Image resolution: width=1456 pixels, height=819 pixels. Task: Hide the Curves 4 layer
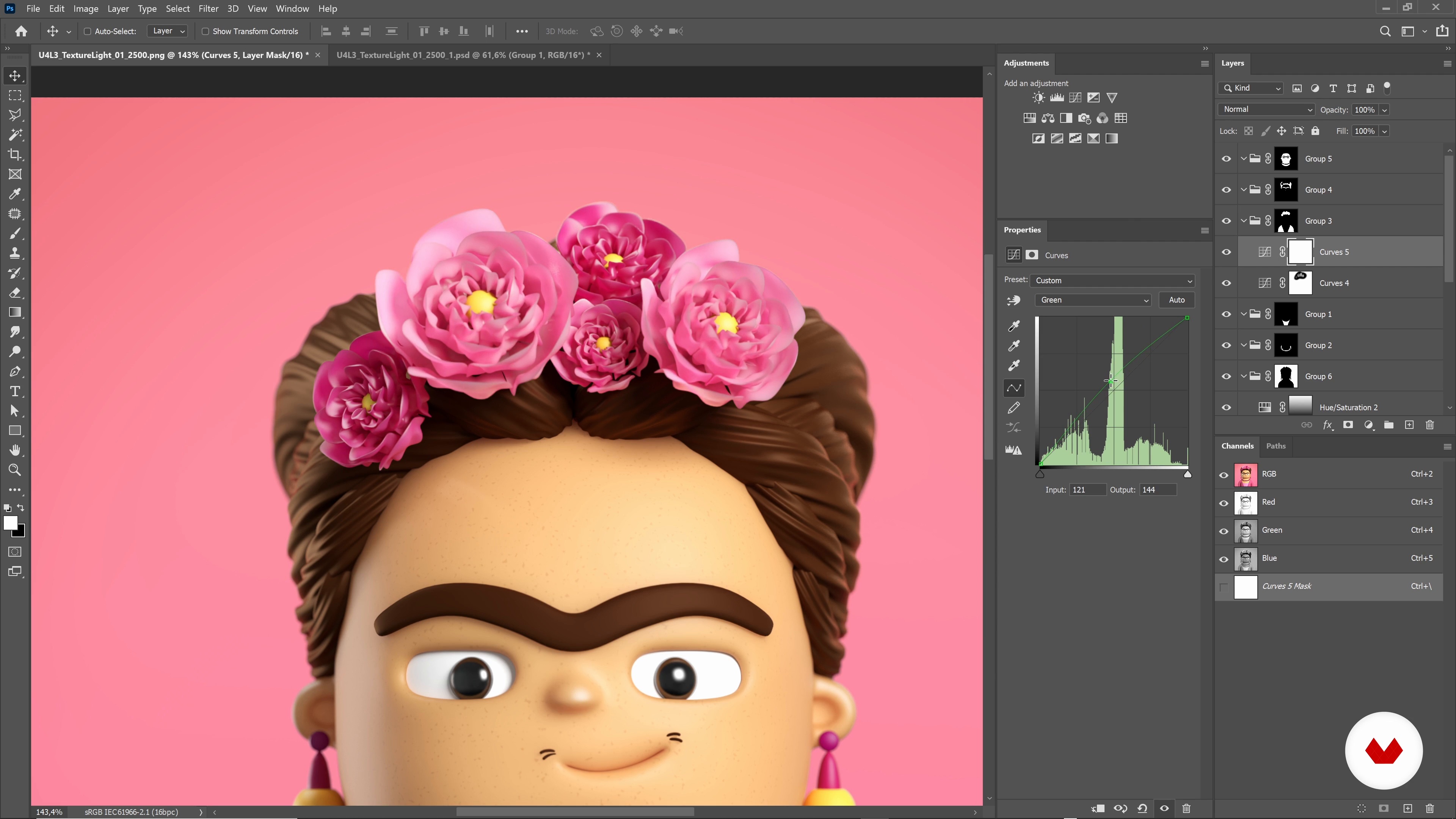click(1226, 283)
